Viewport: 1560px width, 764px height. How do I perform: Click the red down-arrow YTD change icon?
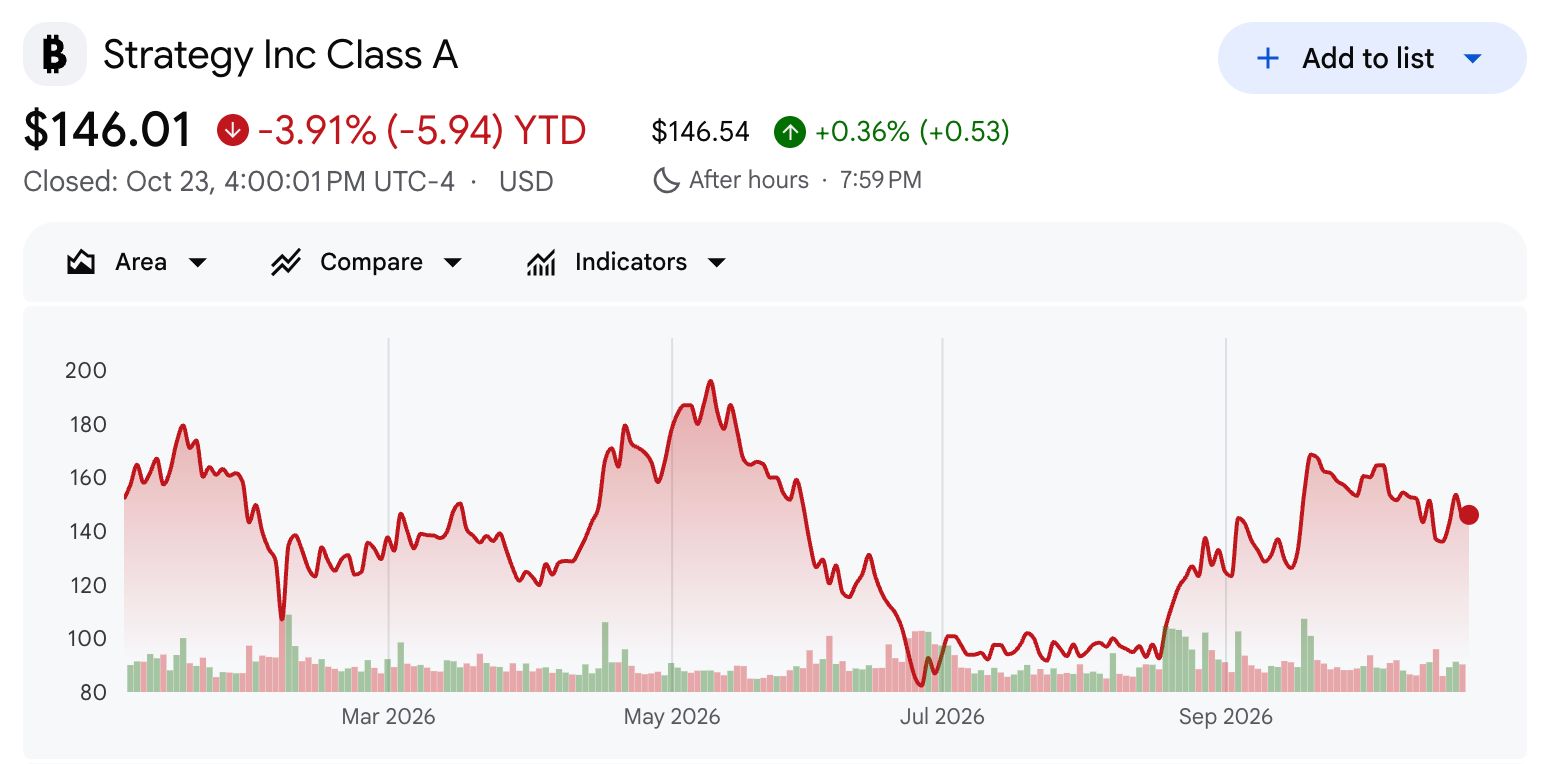pos(233,130)
